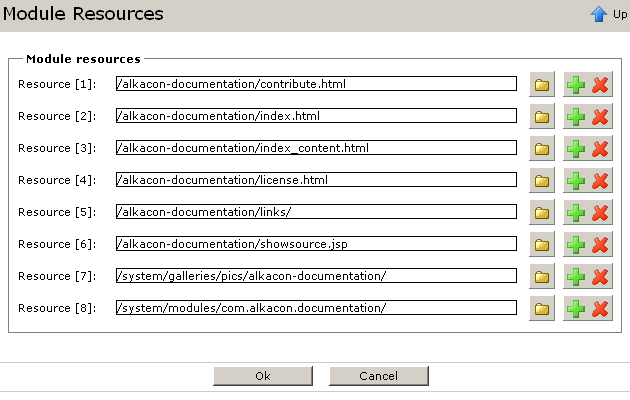The height and width of the screenshot is (400, 630).
Task: Open folder picker for Resource [7] galleries path
Action: tap(542, 276)
